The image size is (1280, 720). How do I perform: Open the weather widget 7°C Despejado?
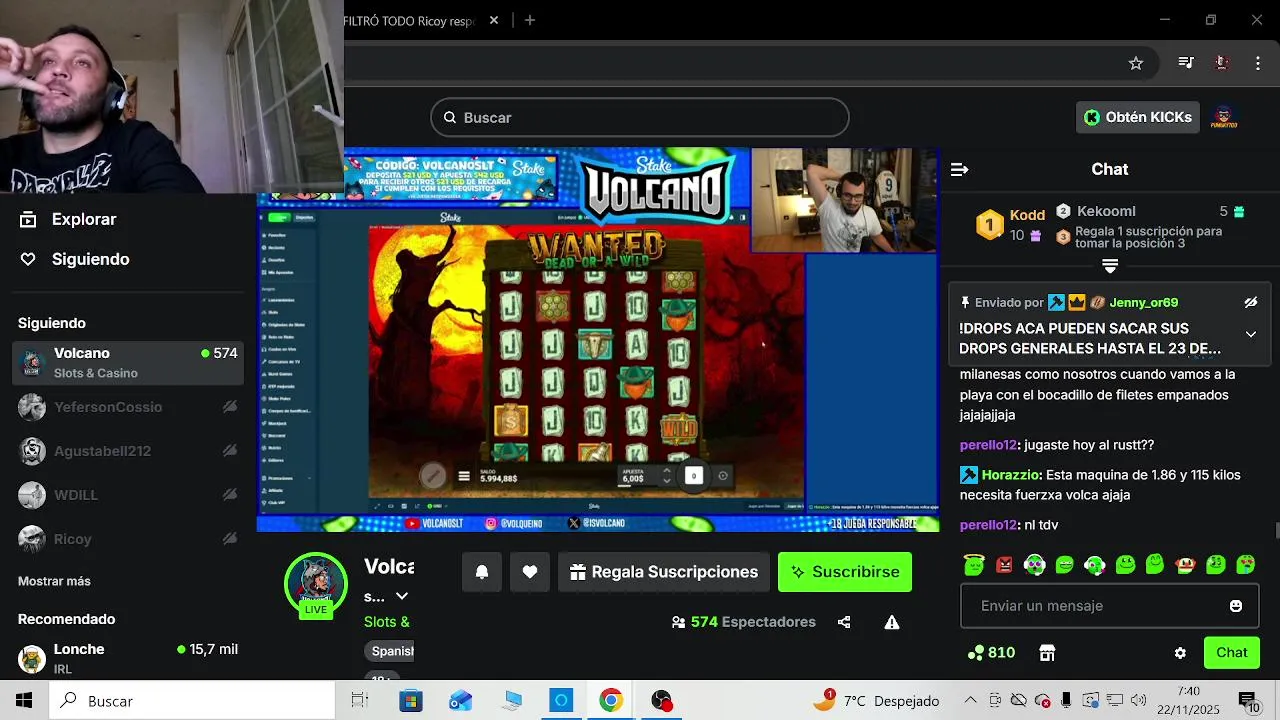(x=875, y=701)
